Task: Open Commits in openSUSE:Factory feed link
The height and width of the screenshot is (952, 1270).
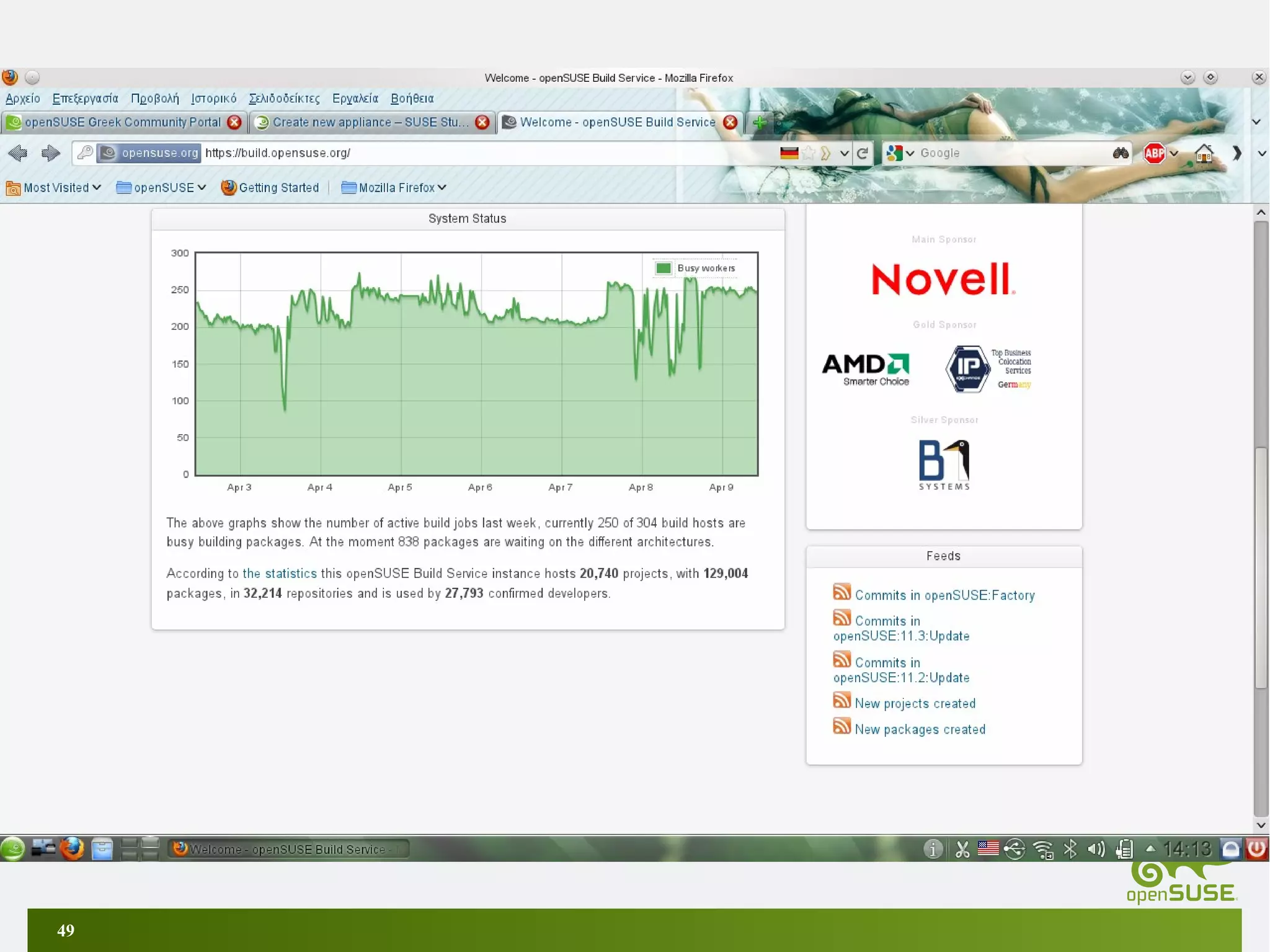Action: tap(944, 595)
